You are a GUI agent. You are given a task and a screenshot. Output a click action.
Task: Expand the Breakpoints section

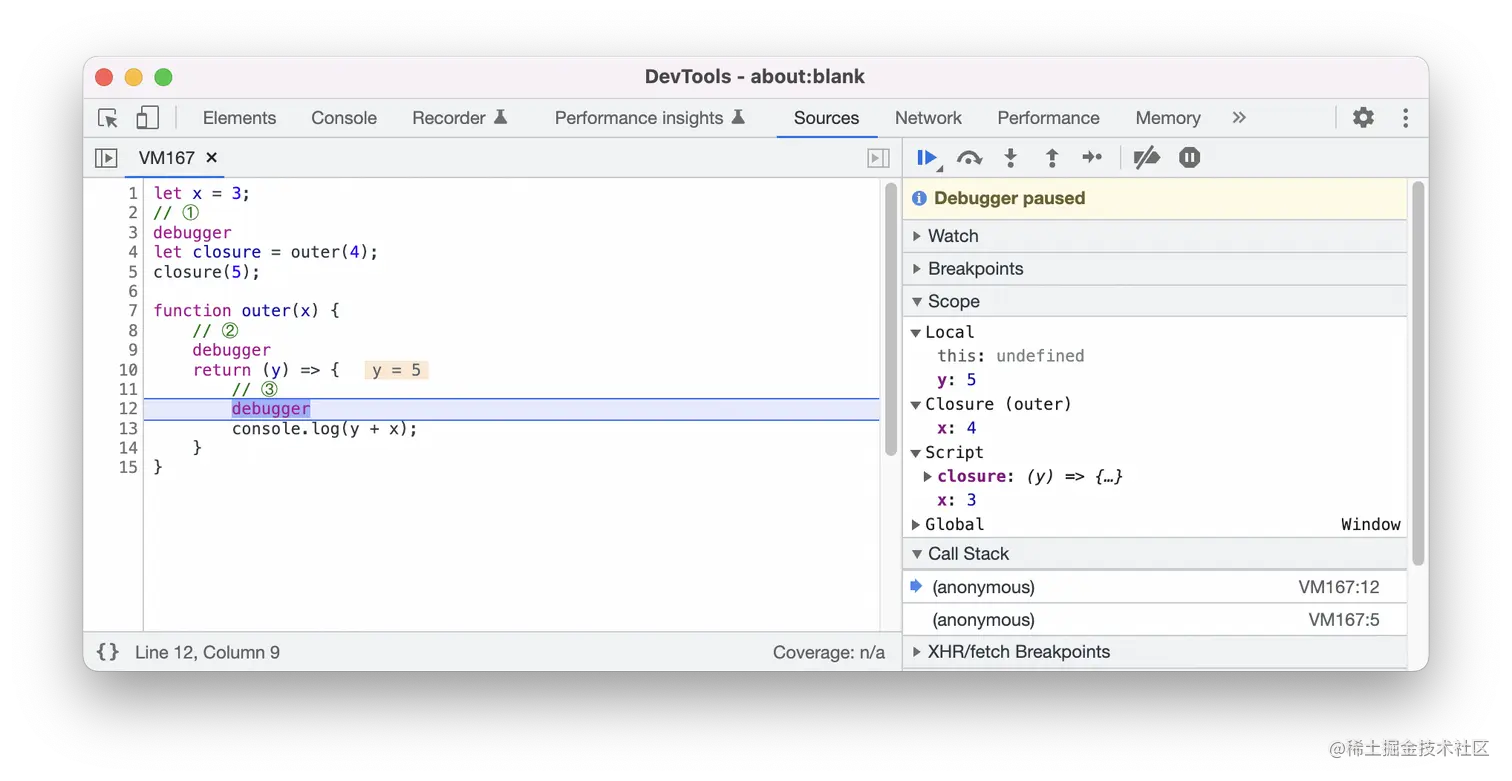[1154, 268]
